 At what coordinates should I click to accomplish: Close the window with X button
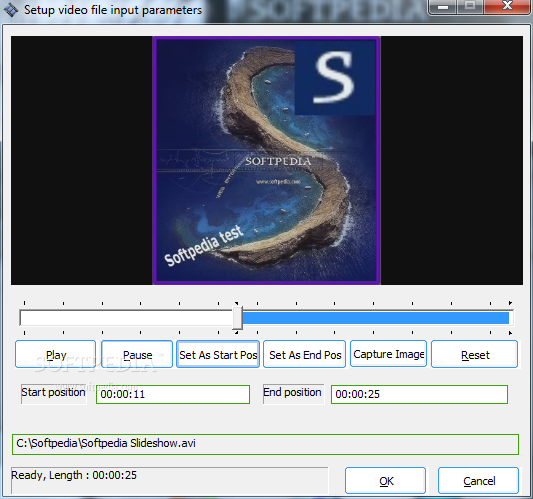pos(507,6)
